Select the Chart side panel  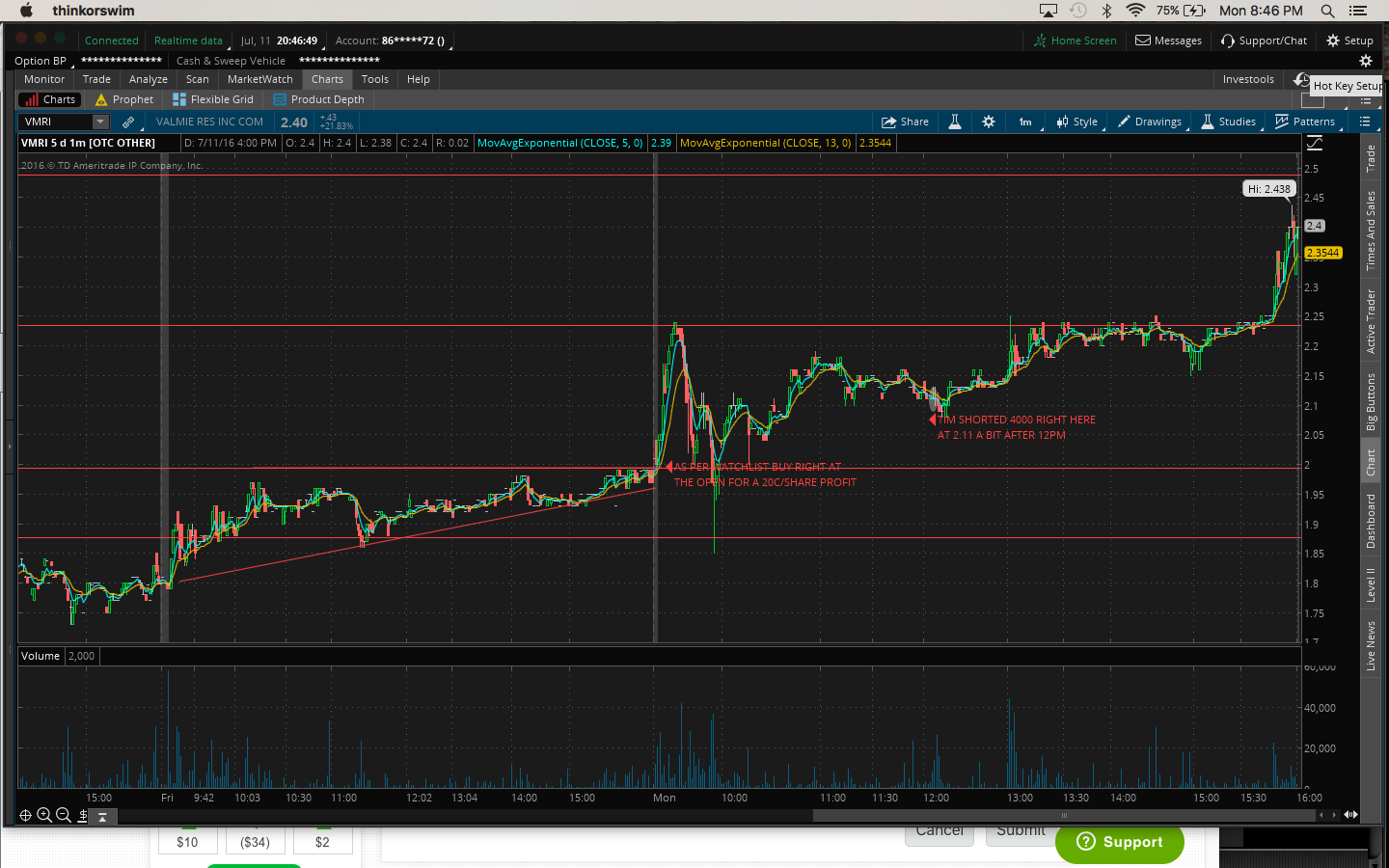[x=1371, y=463]
